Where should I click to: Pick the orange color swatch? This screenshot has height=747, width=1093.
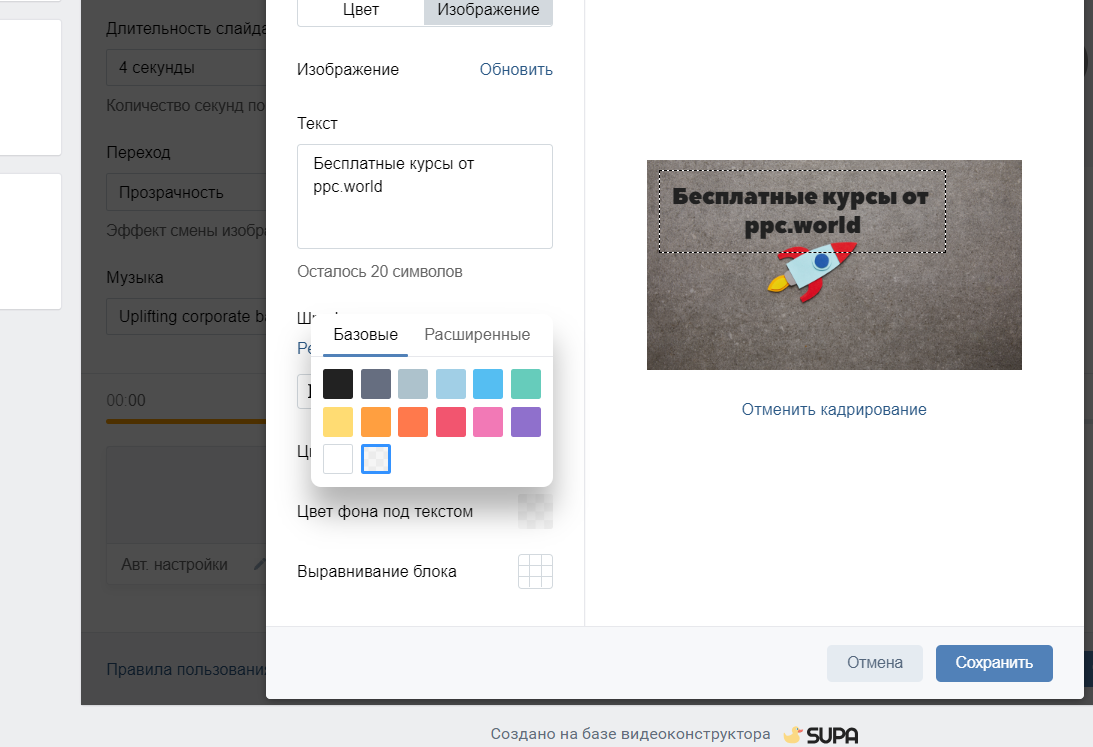(x=375, y=421)
